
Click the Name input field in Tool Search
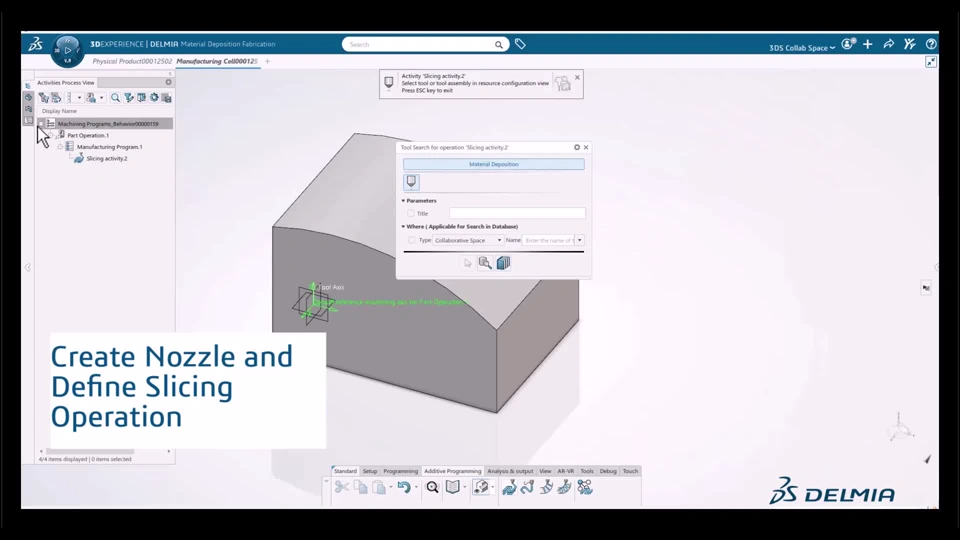[x=549, y=240]
